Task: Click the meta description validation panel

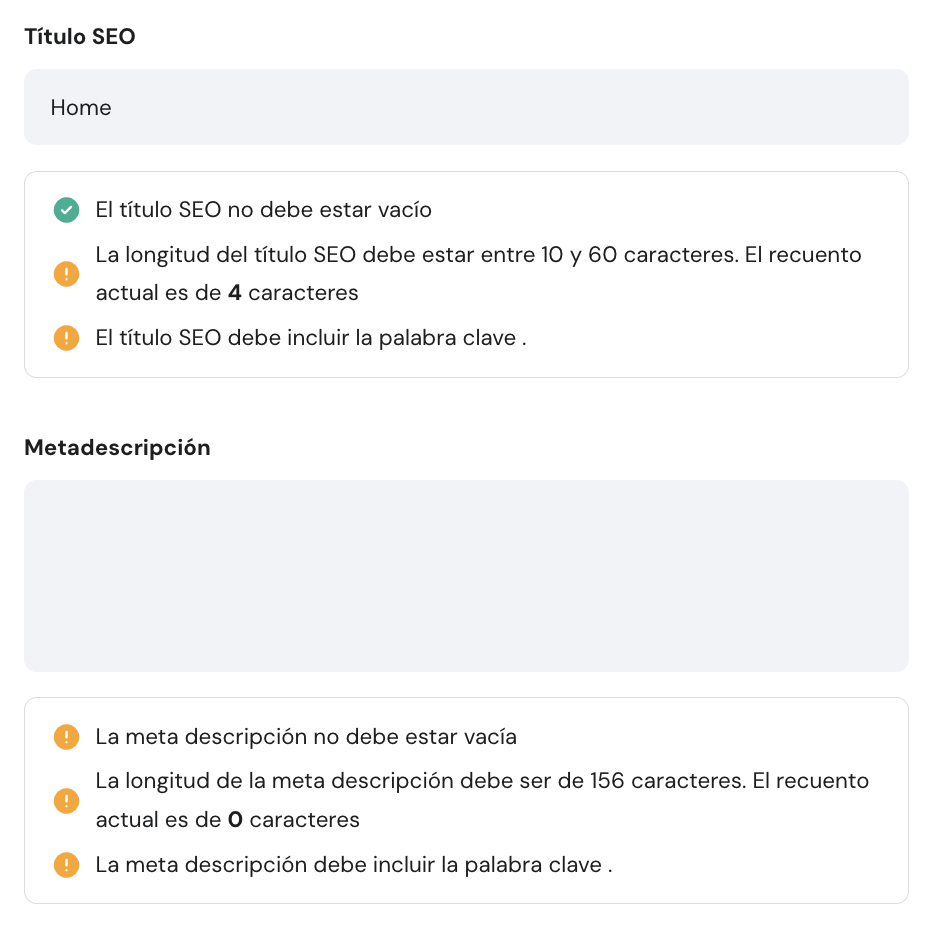Action: coord(466,800)
